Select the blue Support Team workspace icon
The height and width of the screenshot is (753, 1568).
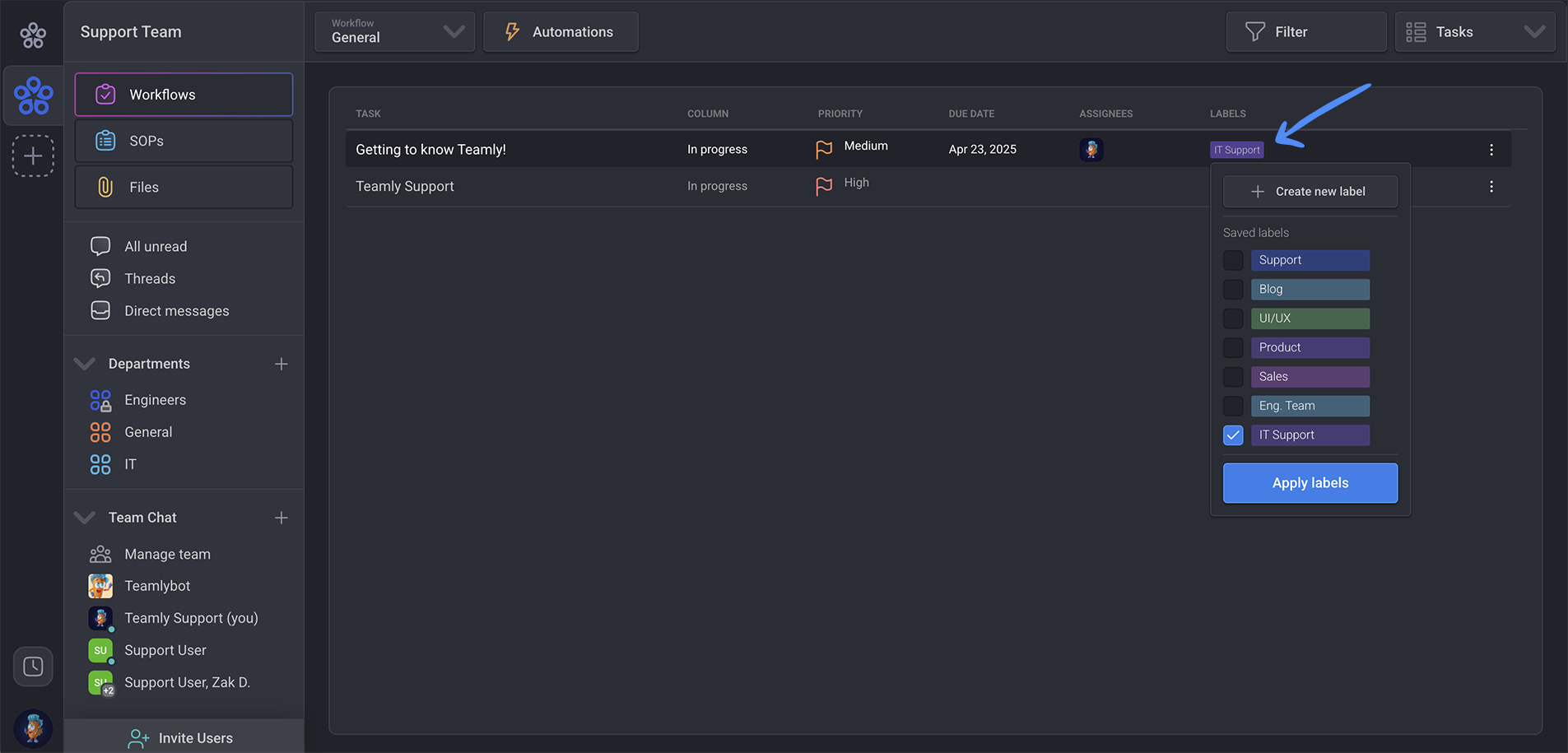tap(34, 95)
